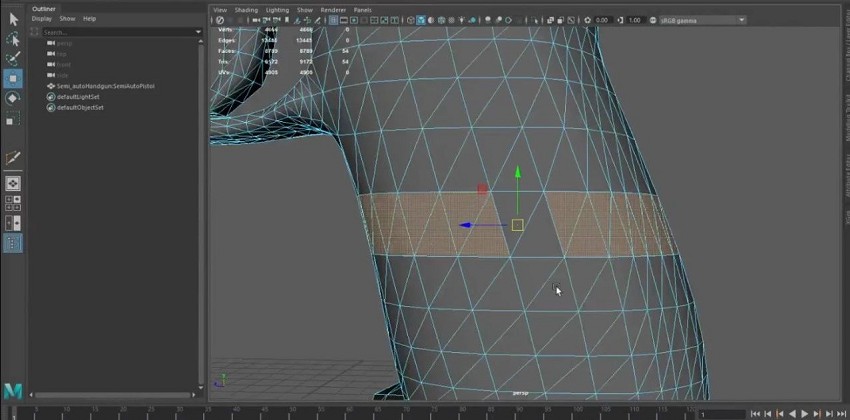Select the arrow Select tool
Viewport: 850px width, 420px height.
click(13, 18)
